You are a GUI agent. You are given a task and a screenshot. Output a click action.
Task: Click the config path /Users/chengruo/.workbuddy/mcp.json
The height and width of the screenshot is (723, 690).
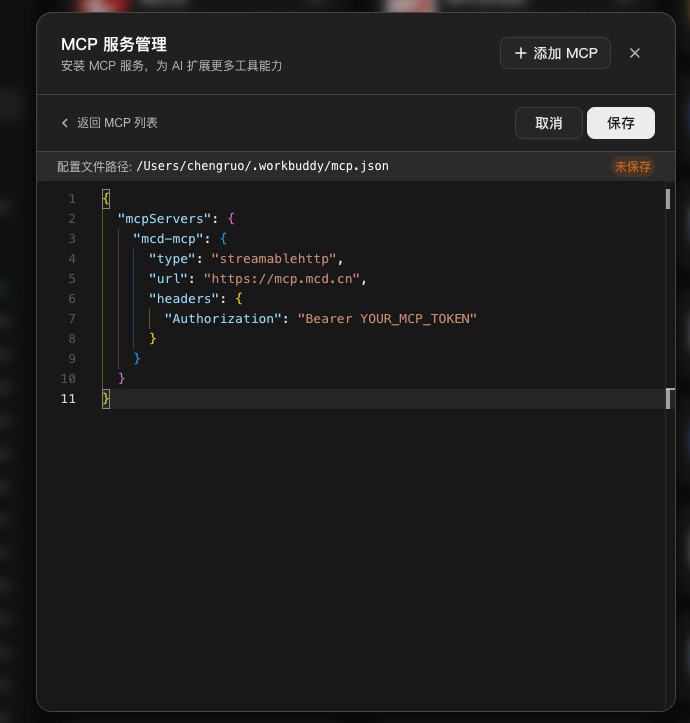[x=262, y=166]
